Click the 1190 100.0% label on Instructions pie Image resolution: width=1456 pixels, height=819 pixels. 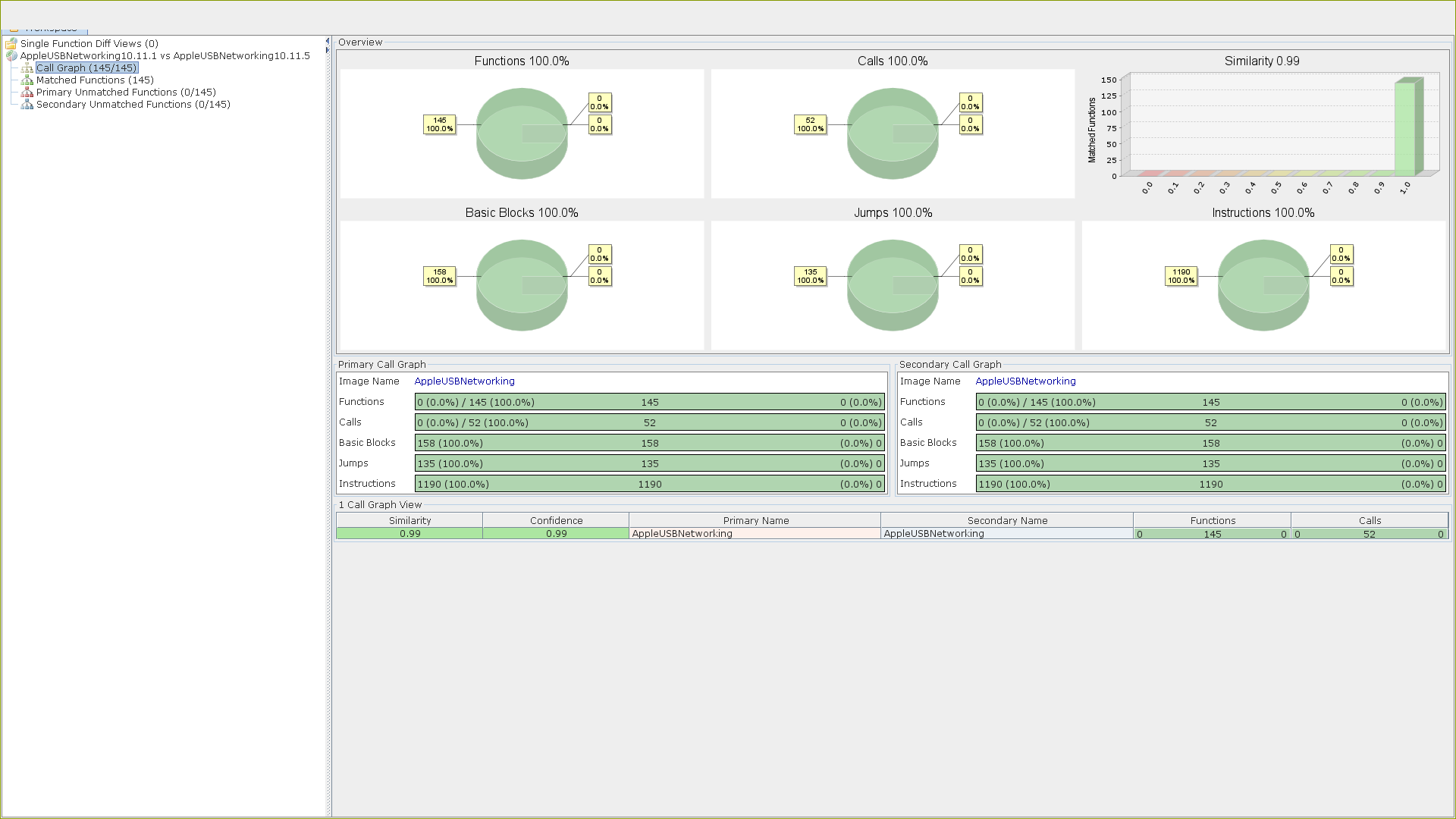tap(1181, 276)
